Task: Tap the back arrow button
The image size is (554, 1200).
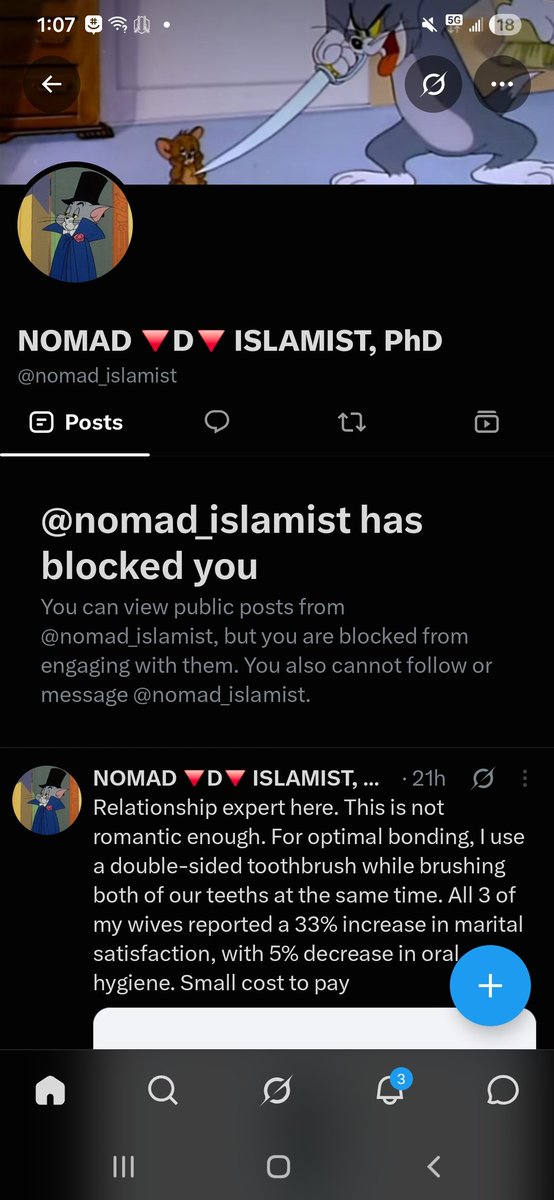Action: click(x=52, y=84)
